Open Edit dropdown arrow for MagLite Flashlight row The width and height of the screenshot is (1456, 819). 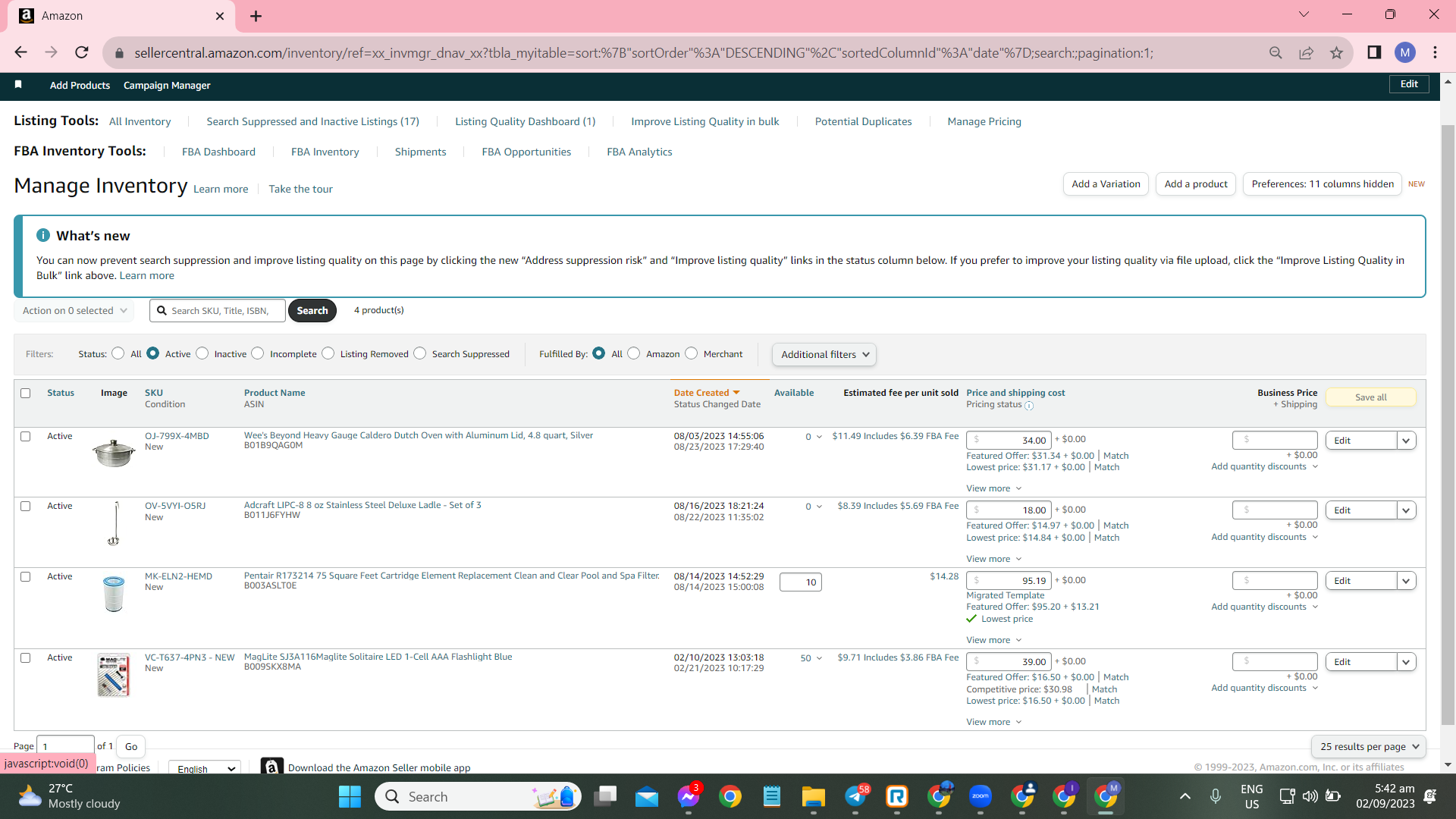[1406, 662]
